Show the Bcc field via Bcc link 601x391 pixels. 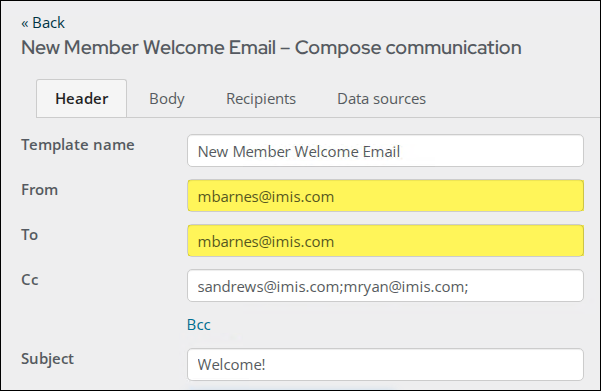point(199,325)
